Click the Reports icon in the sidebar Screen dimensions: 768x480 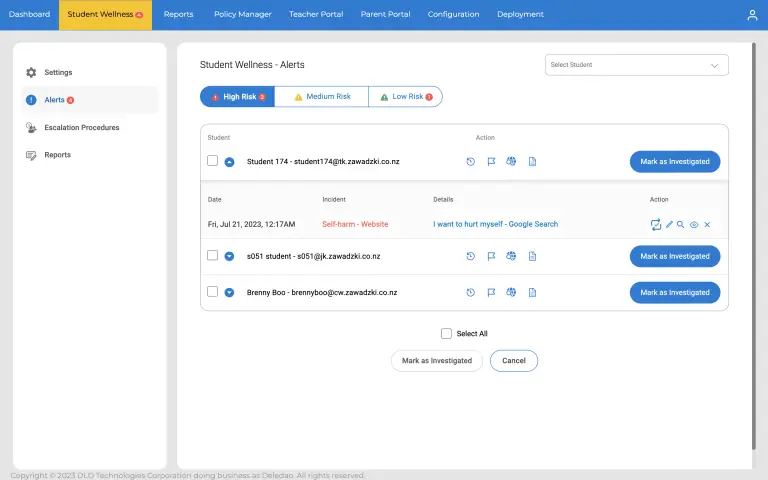tap(31, 155)
